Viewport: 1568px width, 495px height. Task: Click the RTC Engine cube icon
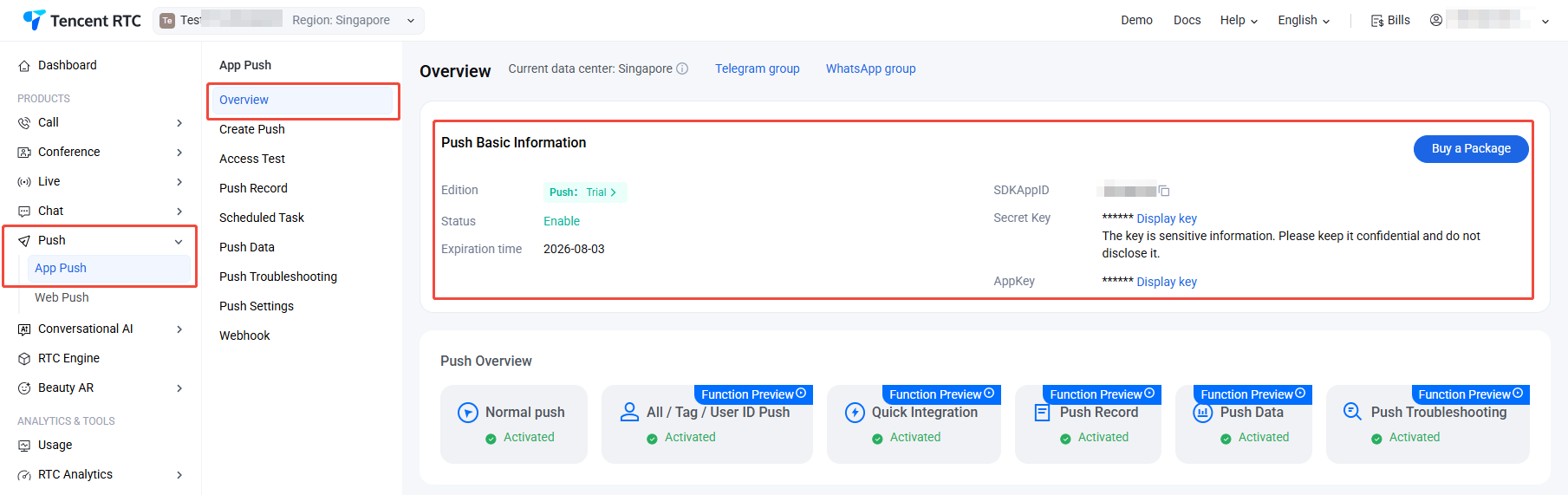24,359
